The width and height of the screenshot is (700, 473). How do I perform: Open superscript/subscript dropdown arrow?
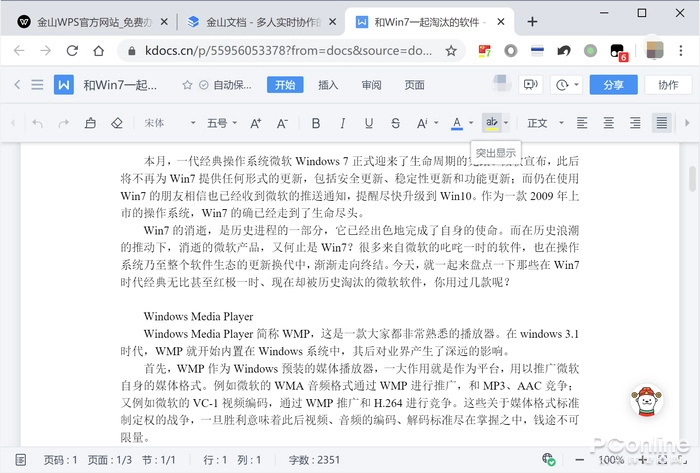[x=436, y=123]
